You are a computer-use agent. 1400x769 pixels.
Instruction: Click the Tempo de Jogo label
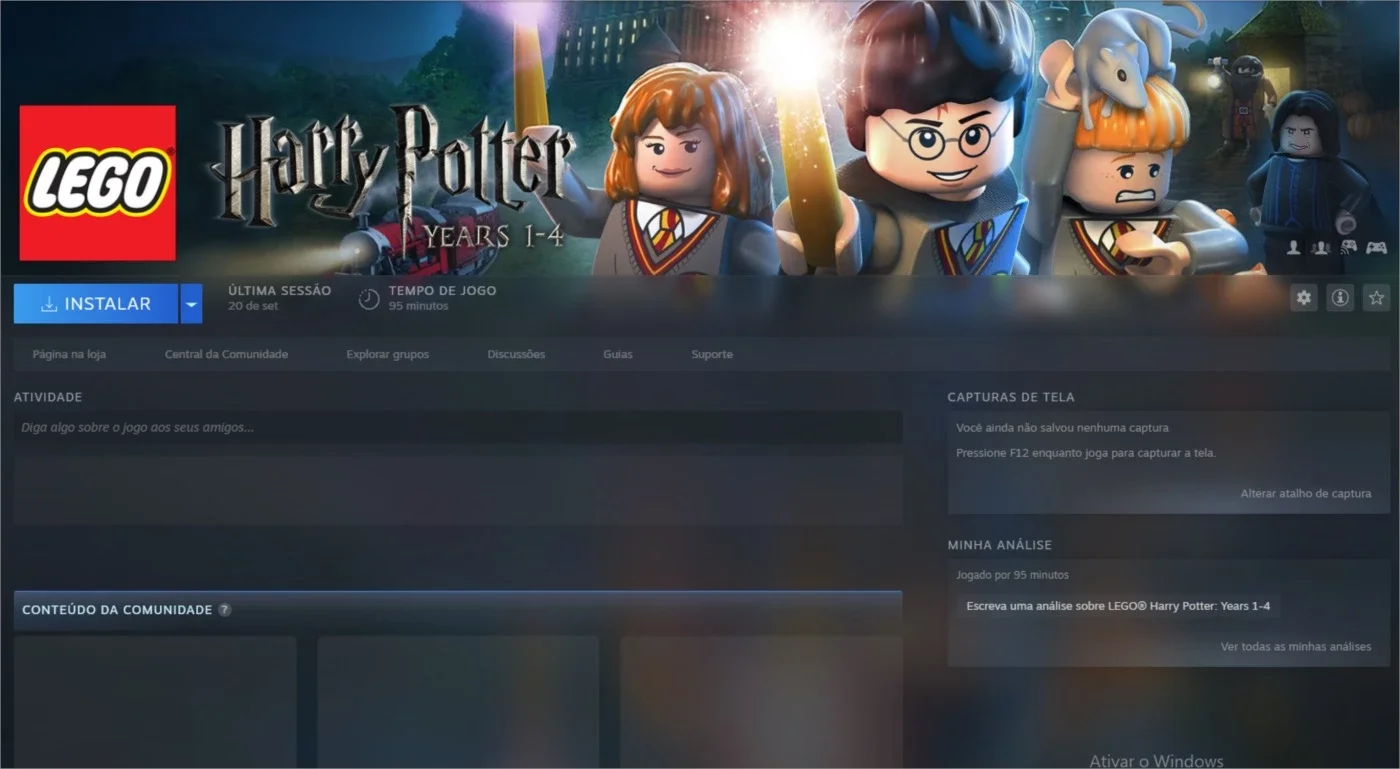tap(442, 291)
